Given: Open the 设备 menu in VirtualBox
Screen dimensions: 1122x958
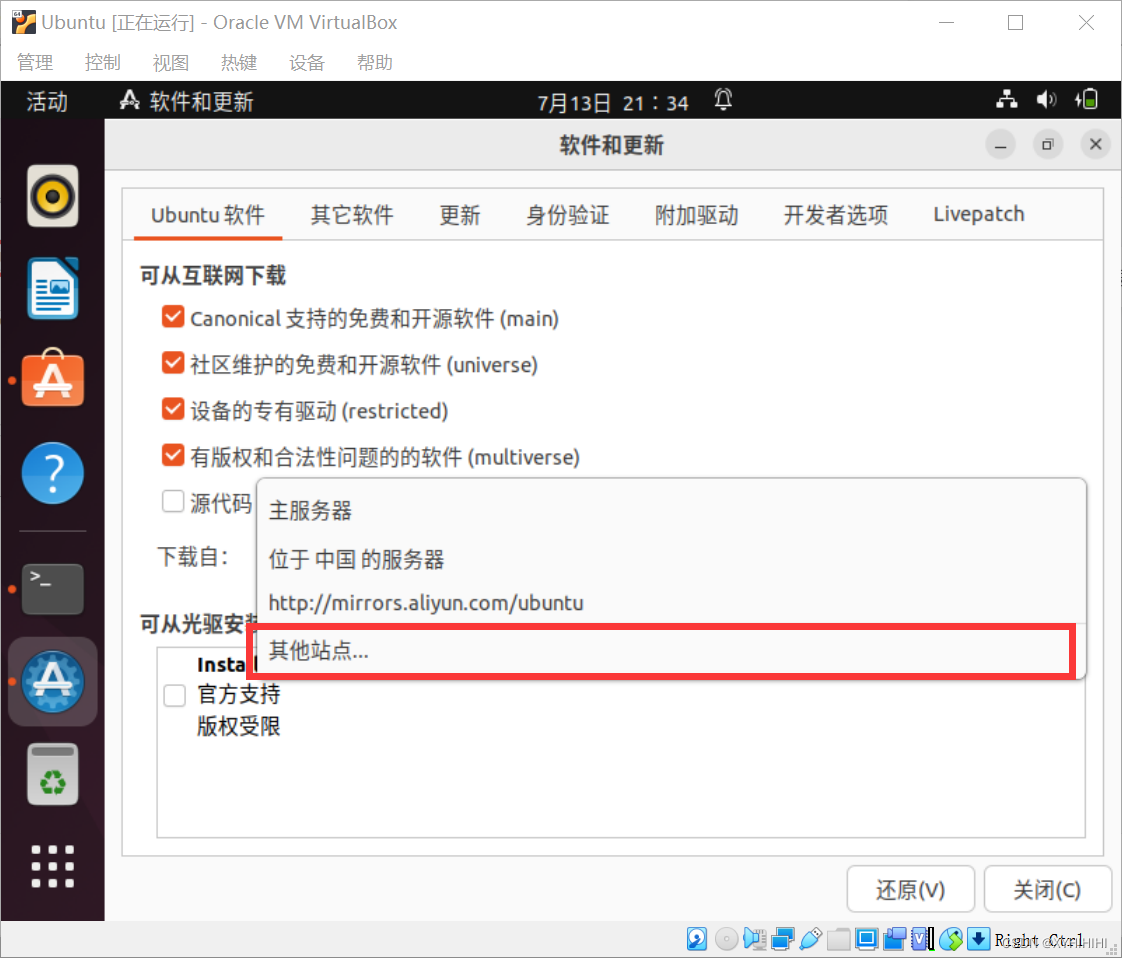Looking at the screenshot, I should [306, 62].
